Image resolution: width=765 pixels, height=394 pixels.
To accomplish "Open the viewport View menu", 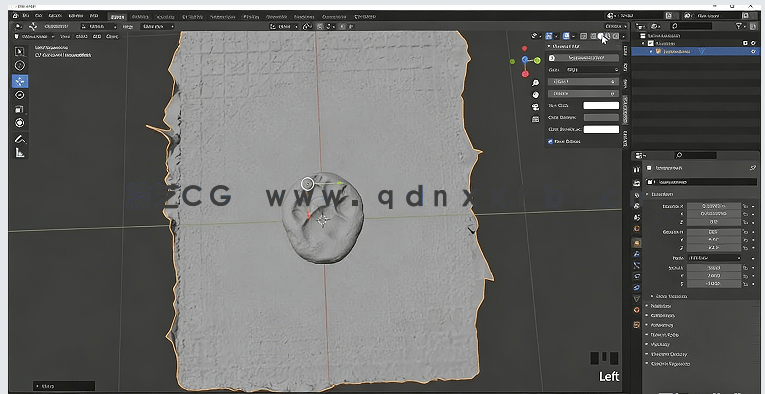I will [64, 36].
